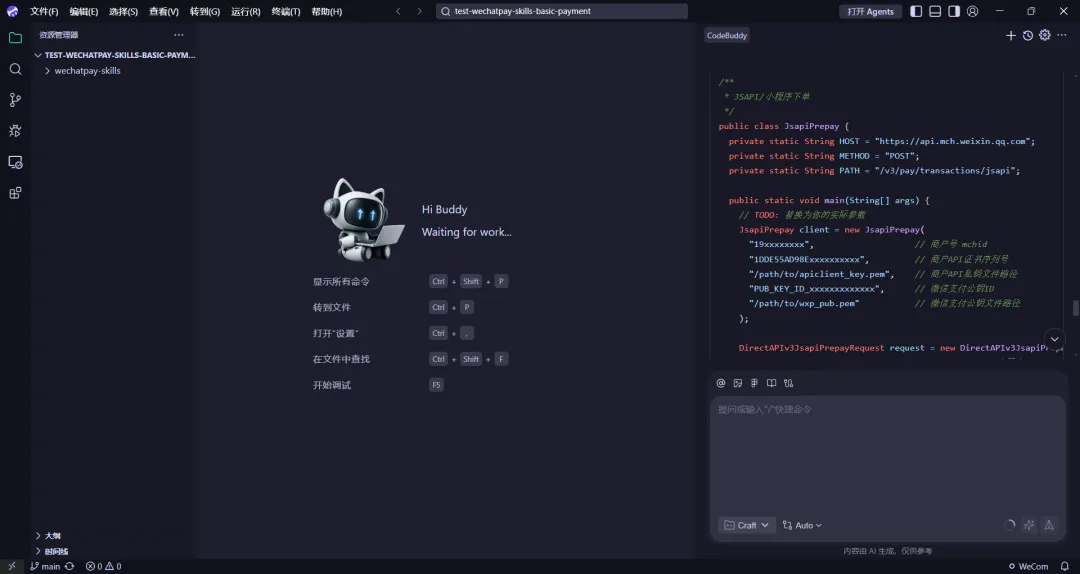
Task: Collapse TEST-WECHATPAY-SKILLS-BASIC-PAYM root folder
Action: 114,55
